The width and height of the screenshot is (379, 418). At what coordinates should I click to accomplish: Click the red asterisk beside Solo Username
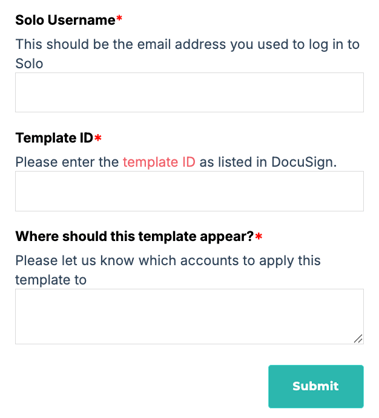pos(119,18)
